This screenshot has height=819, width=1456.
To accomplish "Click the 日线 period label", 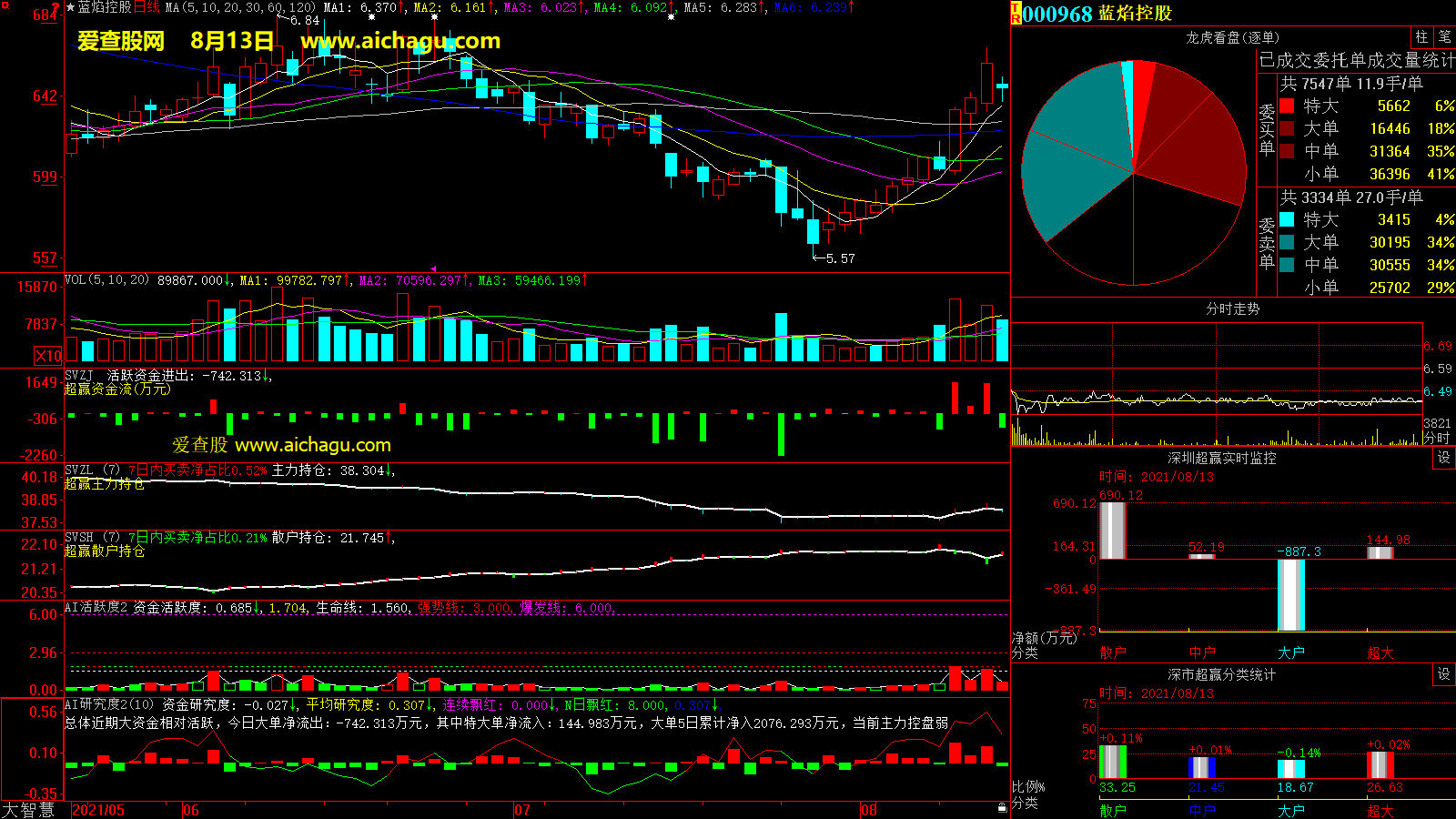I will (147, 7).
